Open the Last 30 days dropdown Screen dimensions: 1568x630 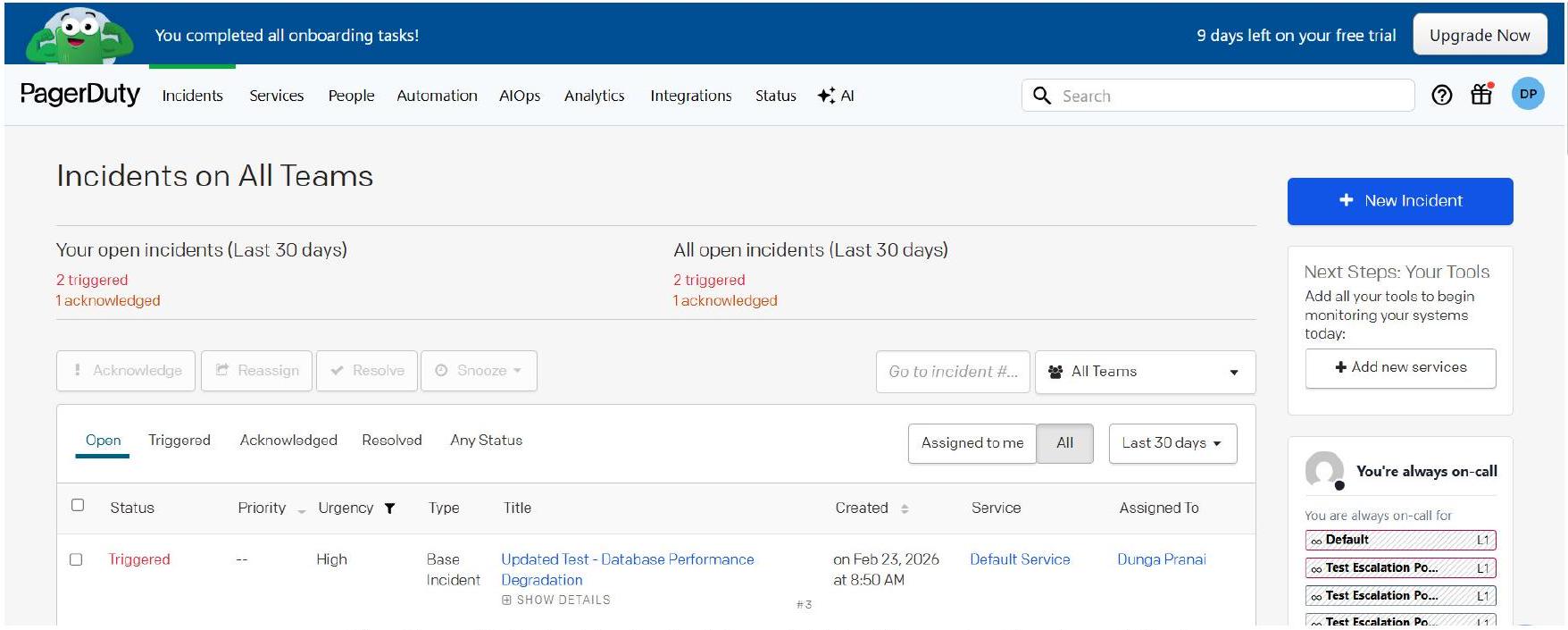1172,443
